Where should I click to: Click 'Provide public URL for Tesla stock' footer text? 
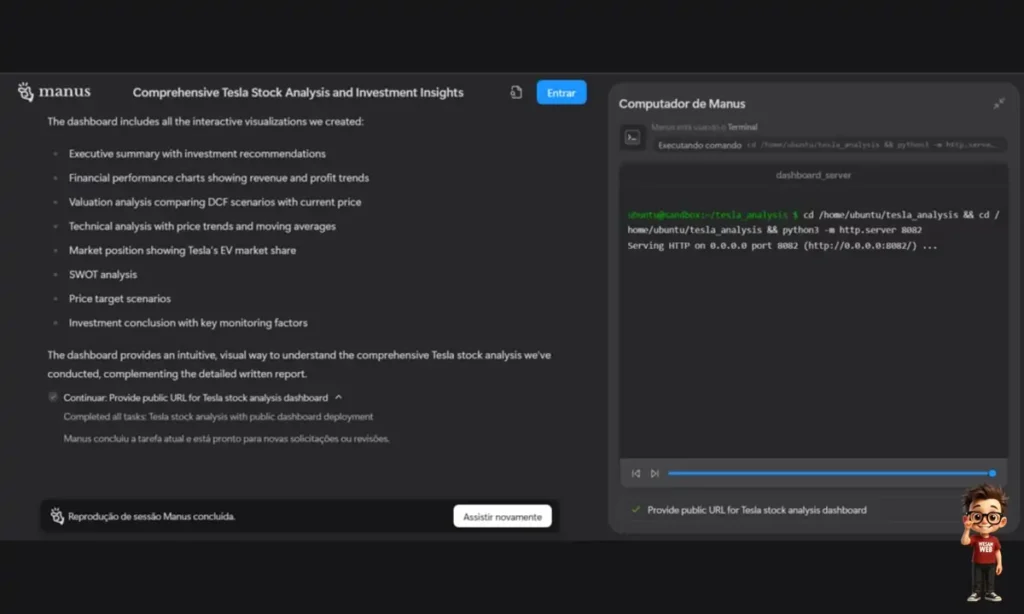(x=757, y=509)
